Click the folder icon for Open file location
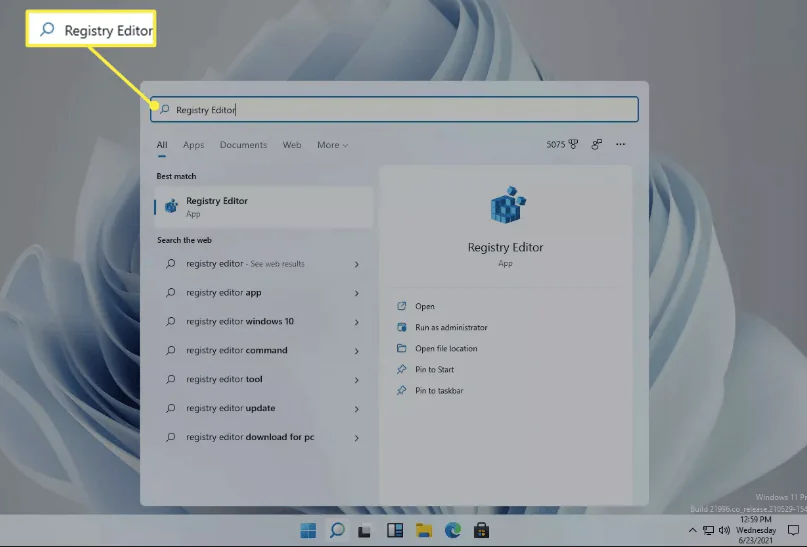 (401, 348)
